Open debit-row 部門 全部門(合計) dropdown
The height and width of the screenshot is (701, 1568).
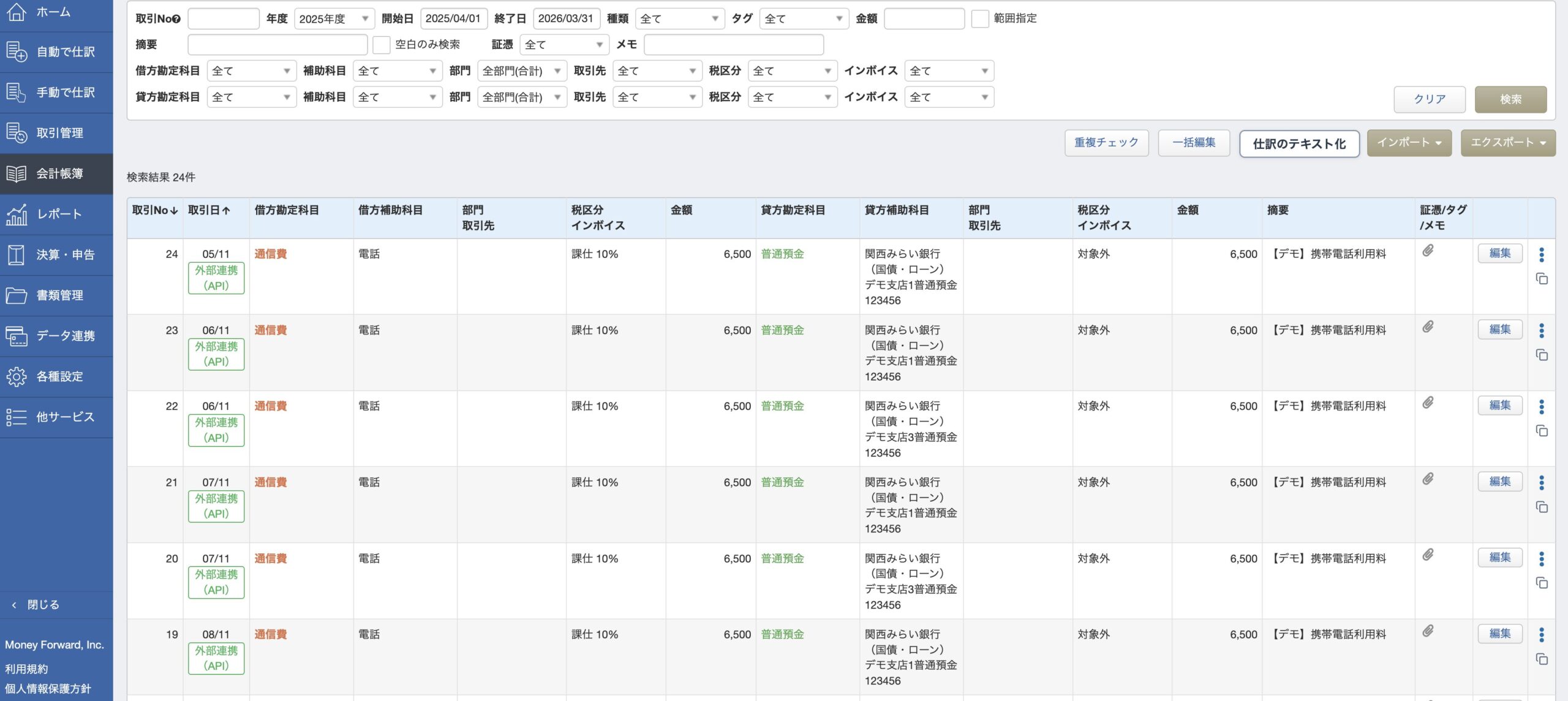[x=522, y=71]
